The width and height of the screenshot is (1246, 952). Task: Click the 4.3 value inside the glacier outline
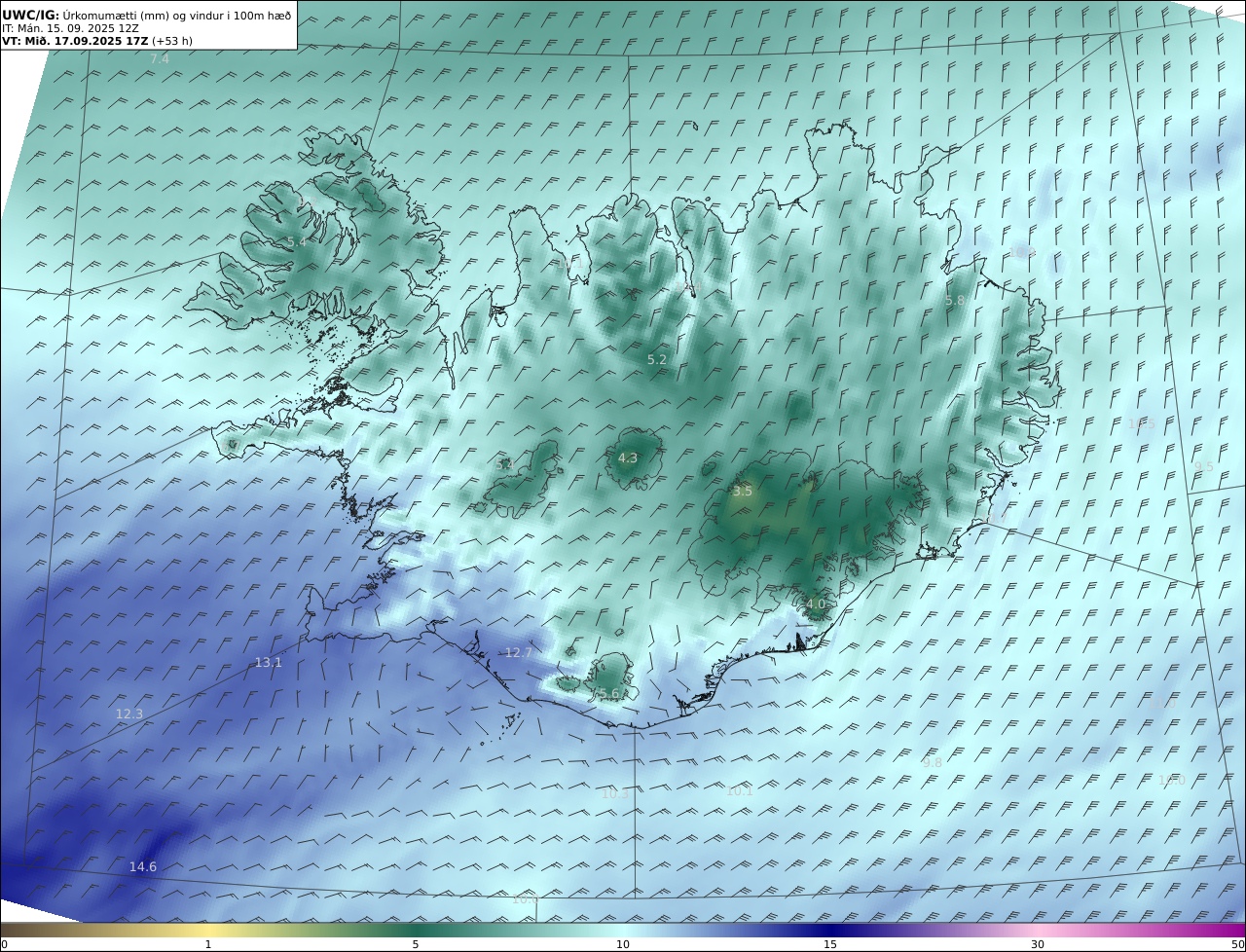pos(628,458)
